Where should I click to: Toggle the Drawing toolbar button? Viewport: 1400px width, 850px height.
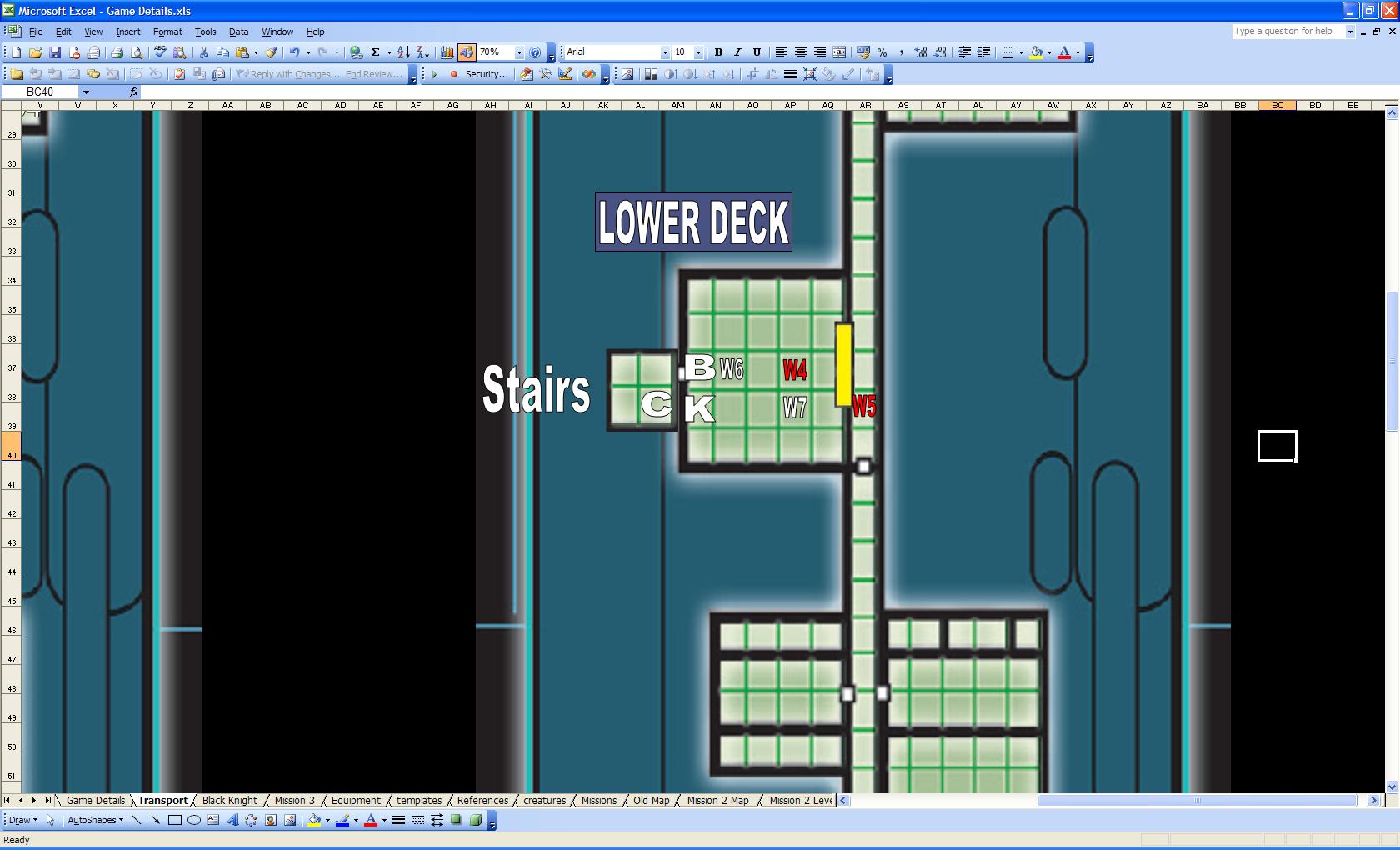pyautogui.click(x=467, y=52)
